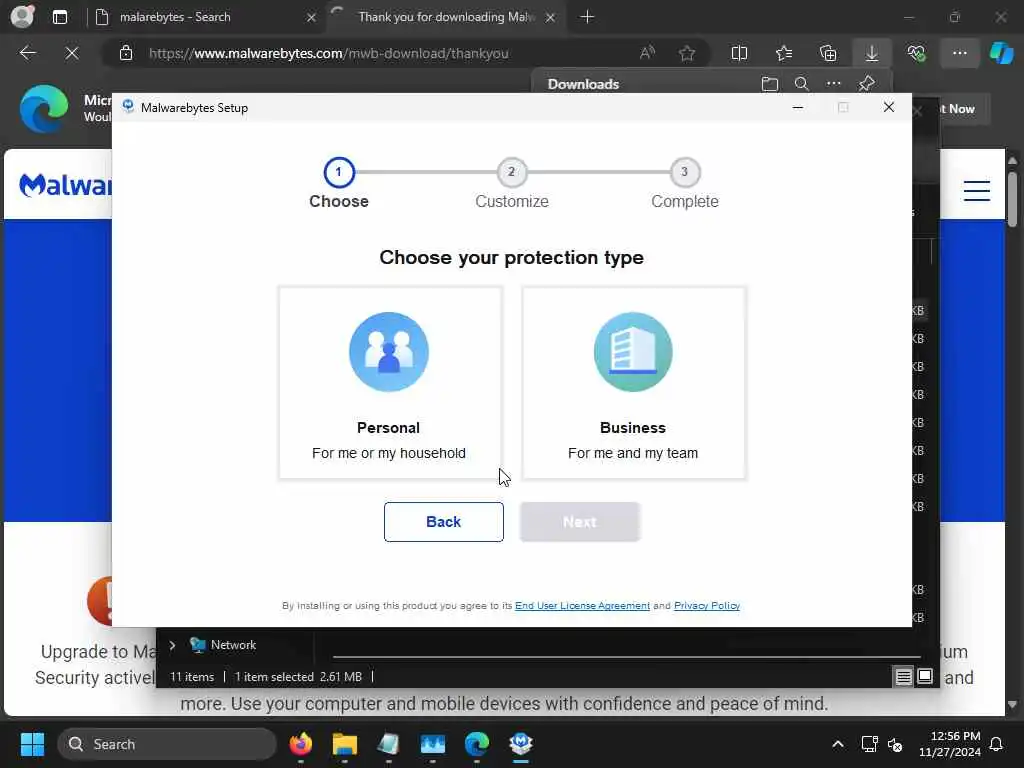
Task: Open Microsoft Edge from the taskbar
Action: (477, 744)
